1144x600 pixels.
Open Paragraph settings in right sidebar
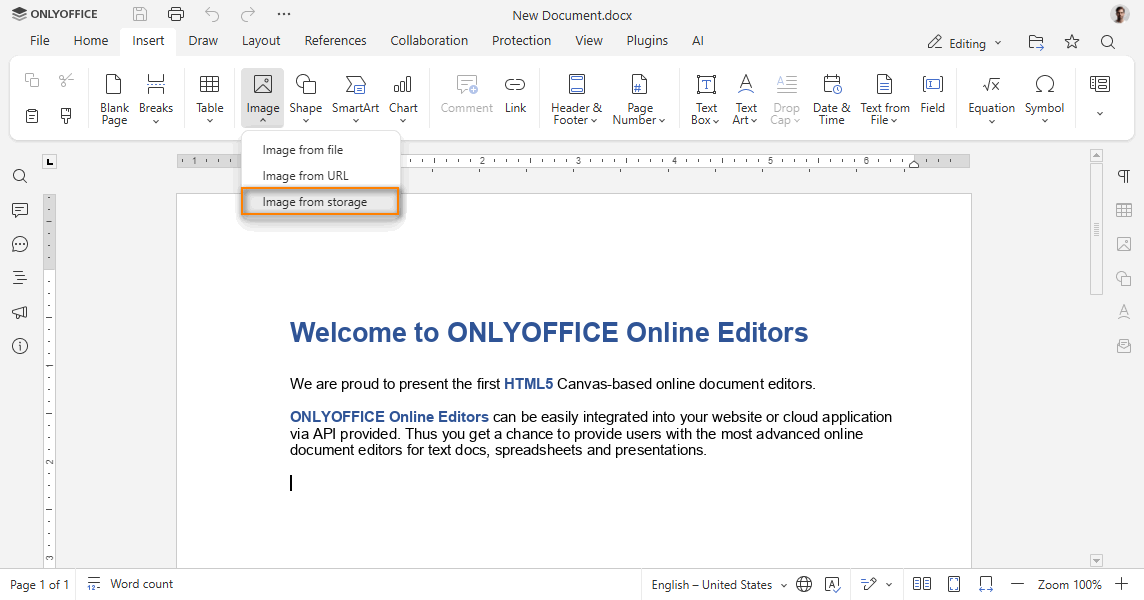pos(1124,176)
